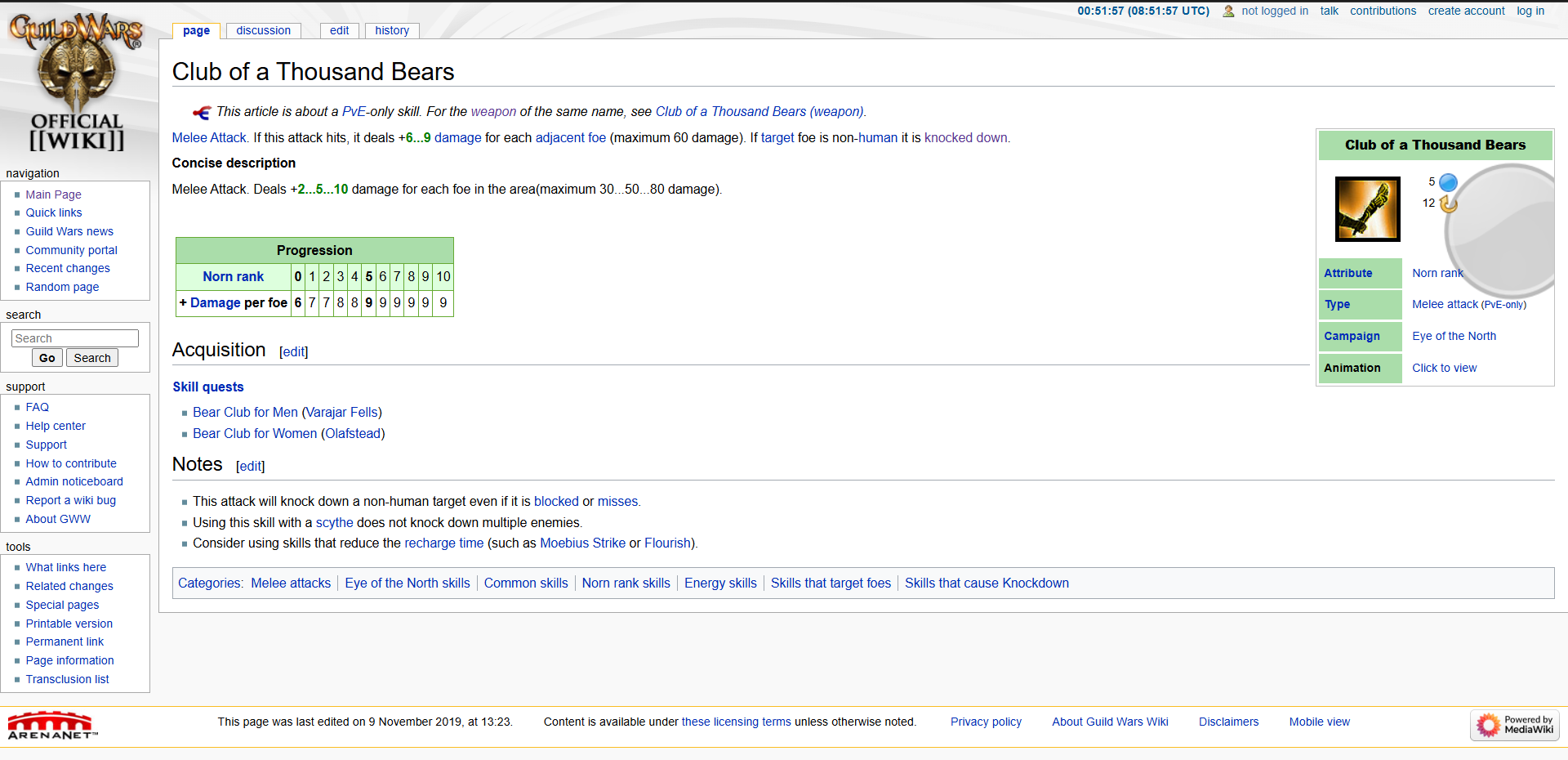Click the log in link

[1530, 11]
